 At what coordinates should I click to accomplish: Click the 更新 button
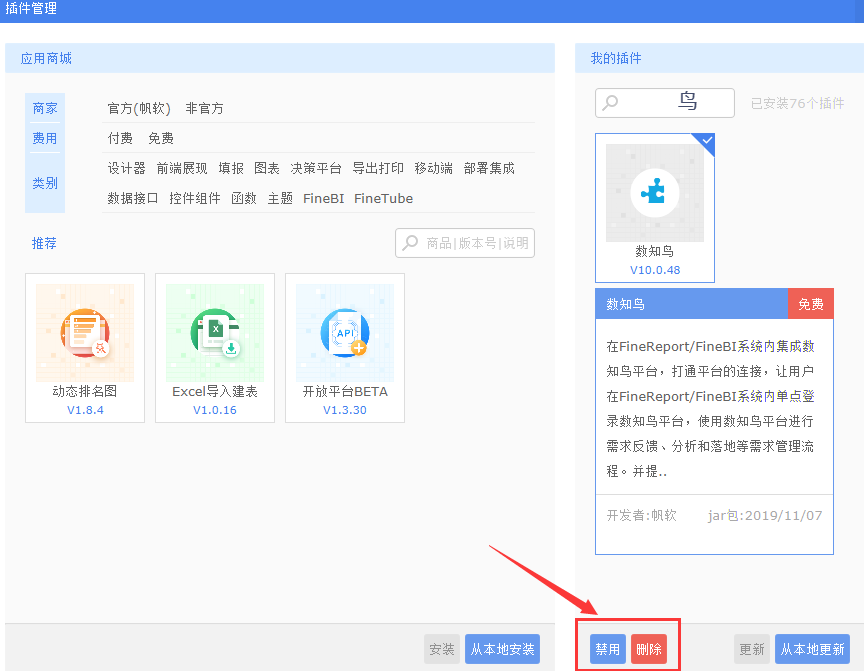pos(752,649)
